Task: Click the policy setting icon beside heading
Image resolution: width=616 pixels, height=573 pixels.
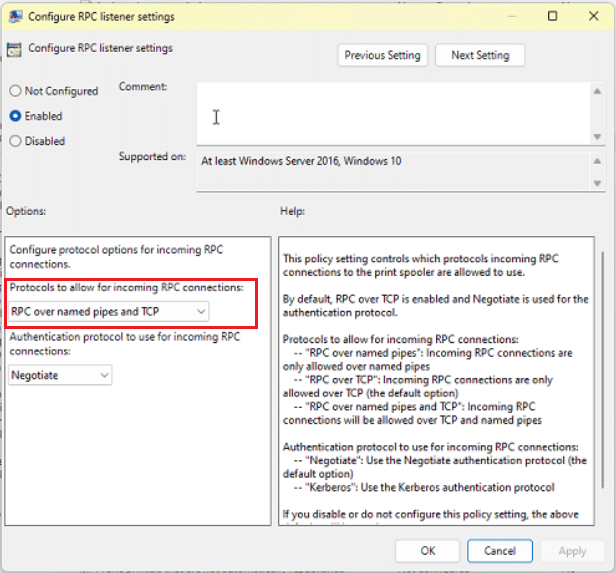Action: click(15, 49)
